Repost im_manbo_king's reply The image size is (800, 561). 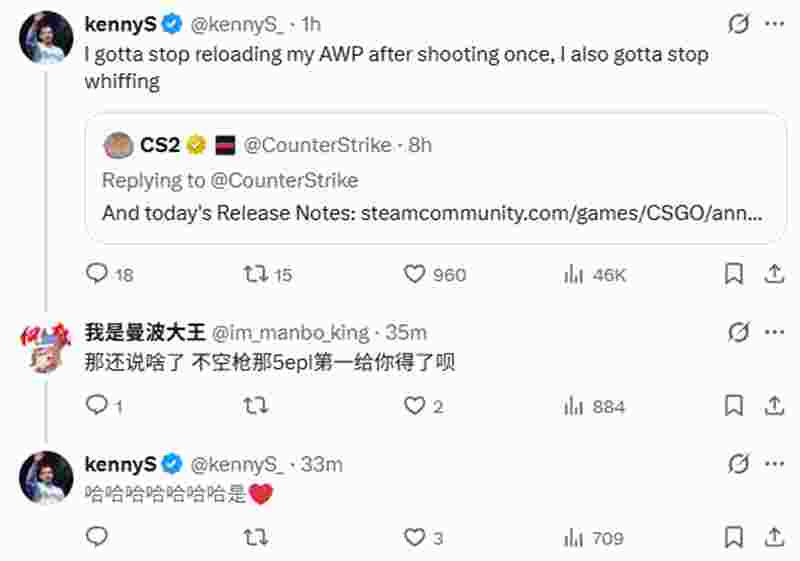coord(257,406)
